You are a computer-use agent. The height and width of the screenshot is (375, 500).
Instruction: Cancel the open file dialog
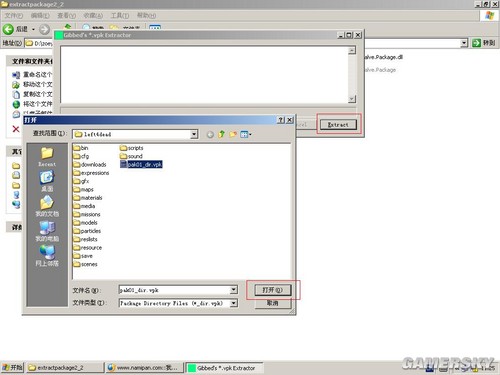click(273, 303)
